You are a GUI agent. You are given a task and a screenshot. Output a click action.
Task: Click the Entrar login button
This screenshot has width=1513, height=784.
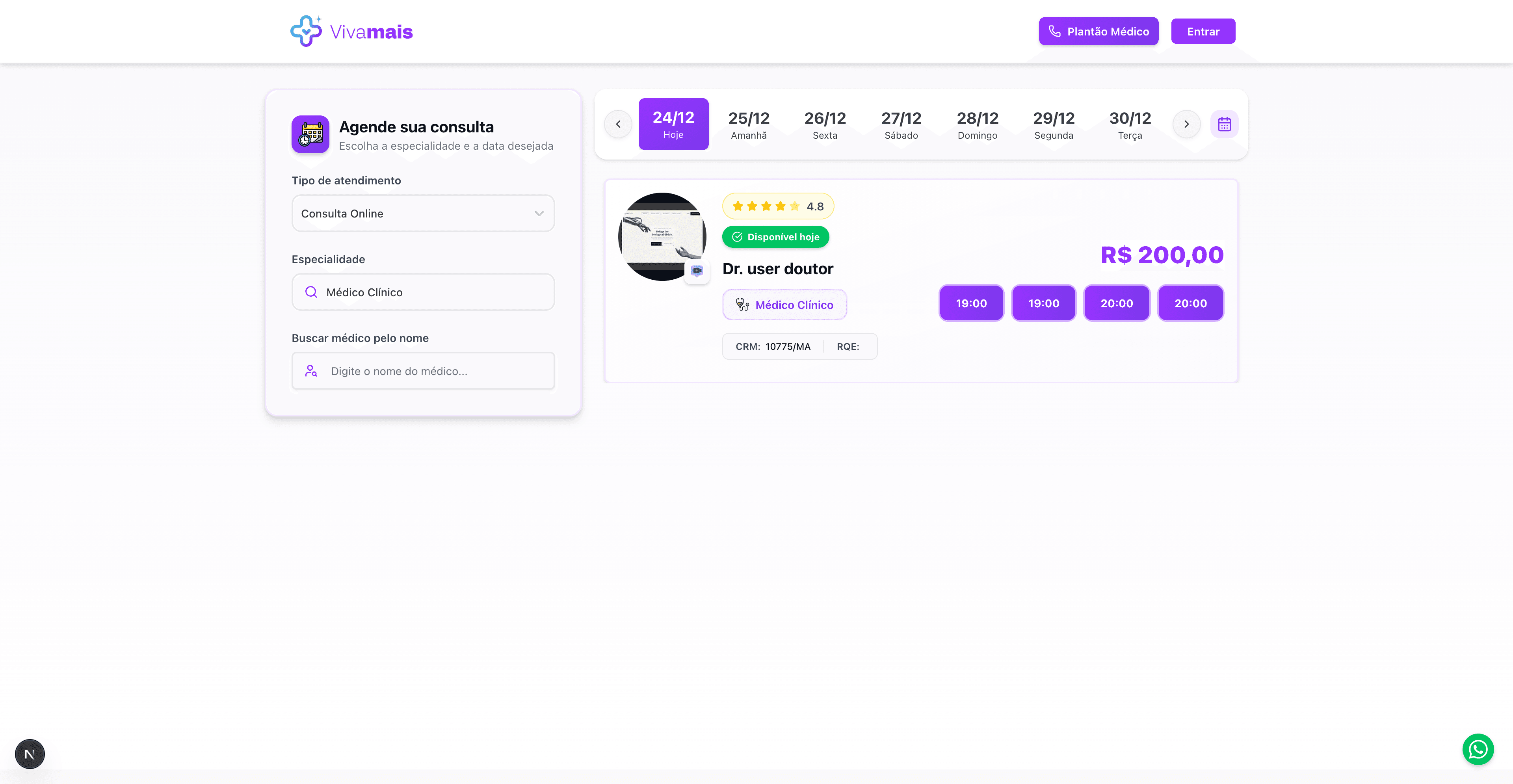click(1203, 31)
